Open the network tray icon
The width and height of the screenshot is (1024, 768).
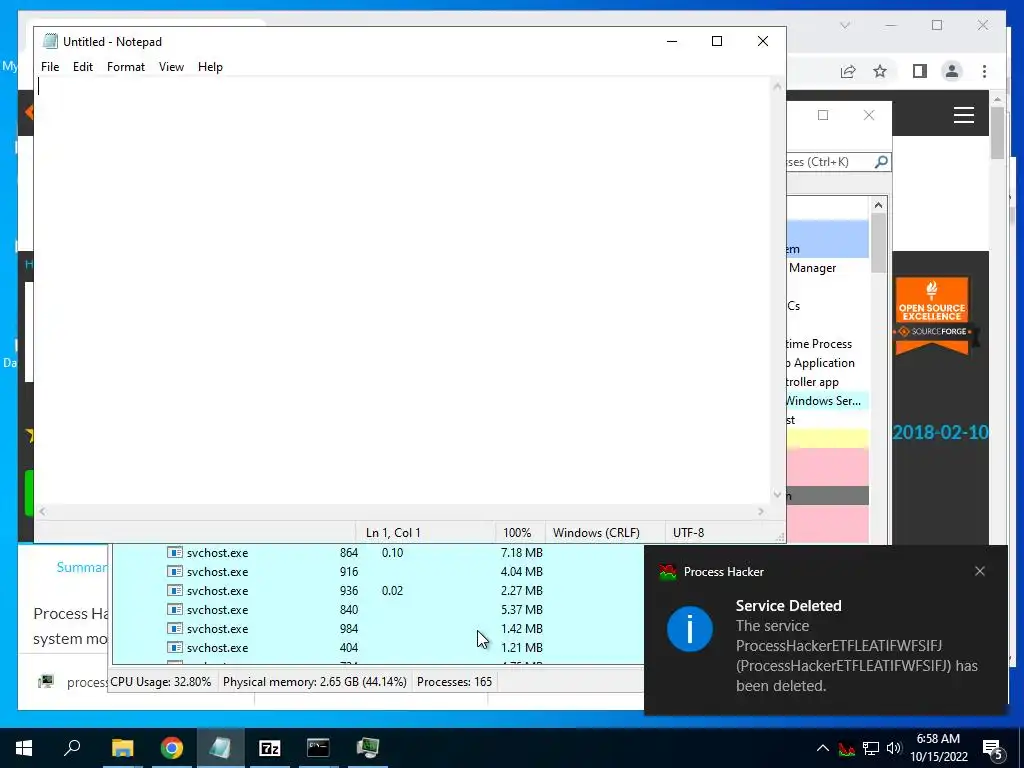click(871, 748)
